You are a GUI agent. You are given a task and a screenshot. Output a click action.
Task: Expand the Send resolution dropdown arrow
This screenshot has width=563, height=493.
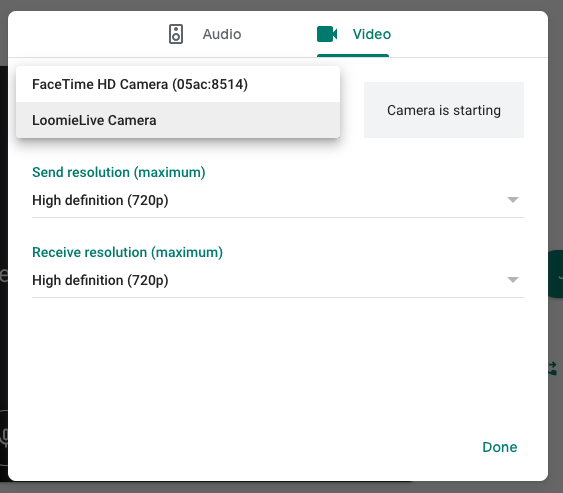click(513, 200)
